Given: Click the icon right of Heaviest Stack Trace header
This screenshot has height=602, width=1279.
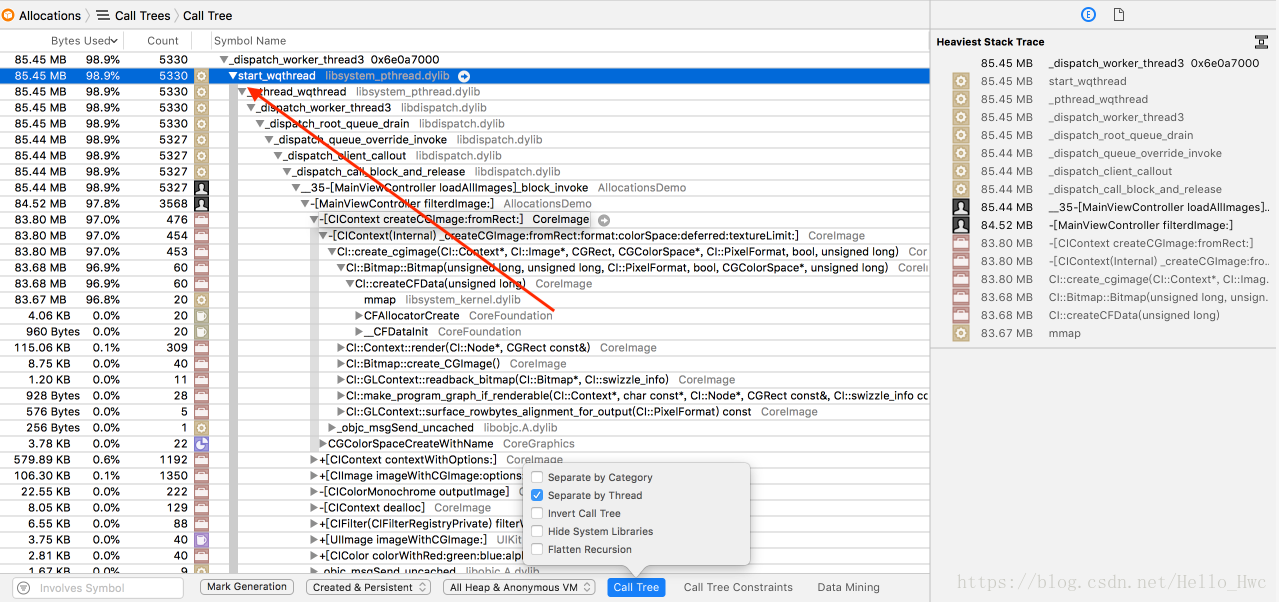Looking at the screenshot, I should coord(1261,42).
